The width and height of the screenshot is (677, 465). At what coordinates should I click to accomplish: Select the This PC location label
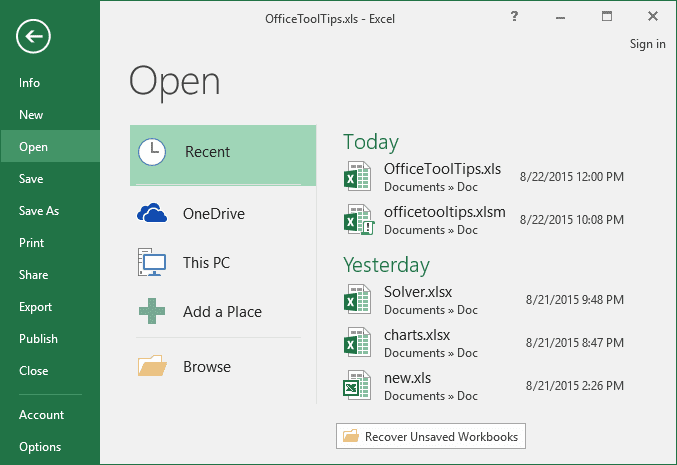tap(206, 263)
